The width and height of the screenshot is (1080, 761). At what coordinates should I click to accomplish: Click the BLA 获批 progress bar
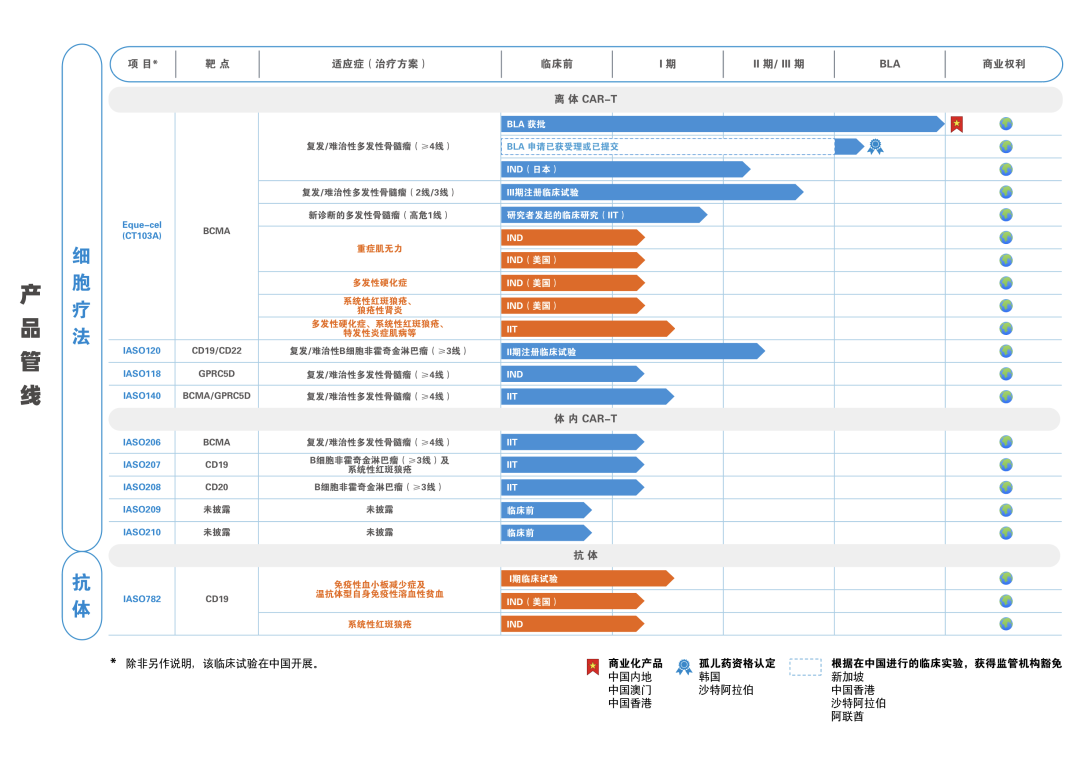tap(723, 124)
